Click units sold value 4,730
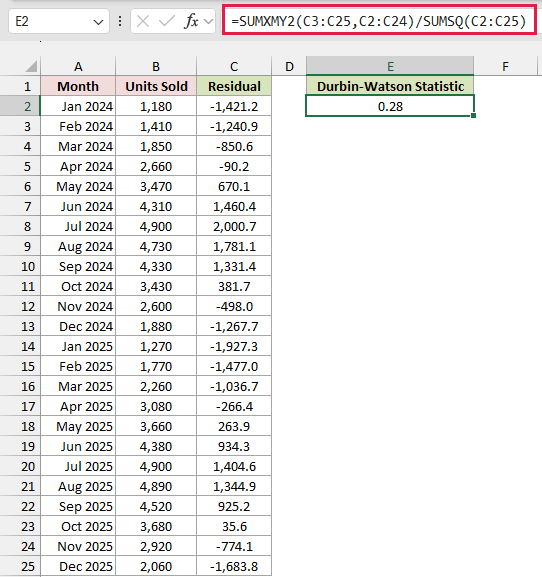This screenshot has width=542, height=577. pyautogui.click(x=156, y=246)
